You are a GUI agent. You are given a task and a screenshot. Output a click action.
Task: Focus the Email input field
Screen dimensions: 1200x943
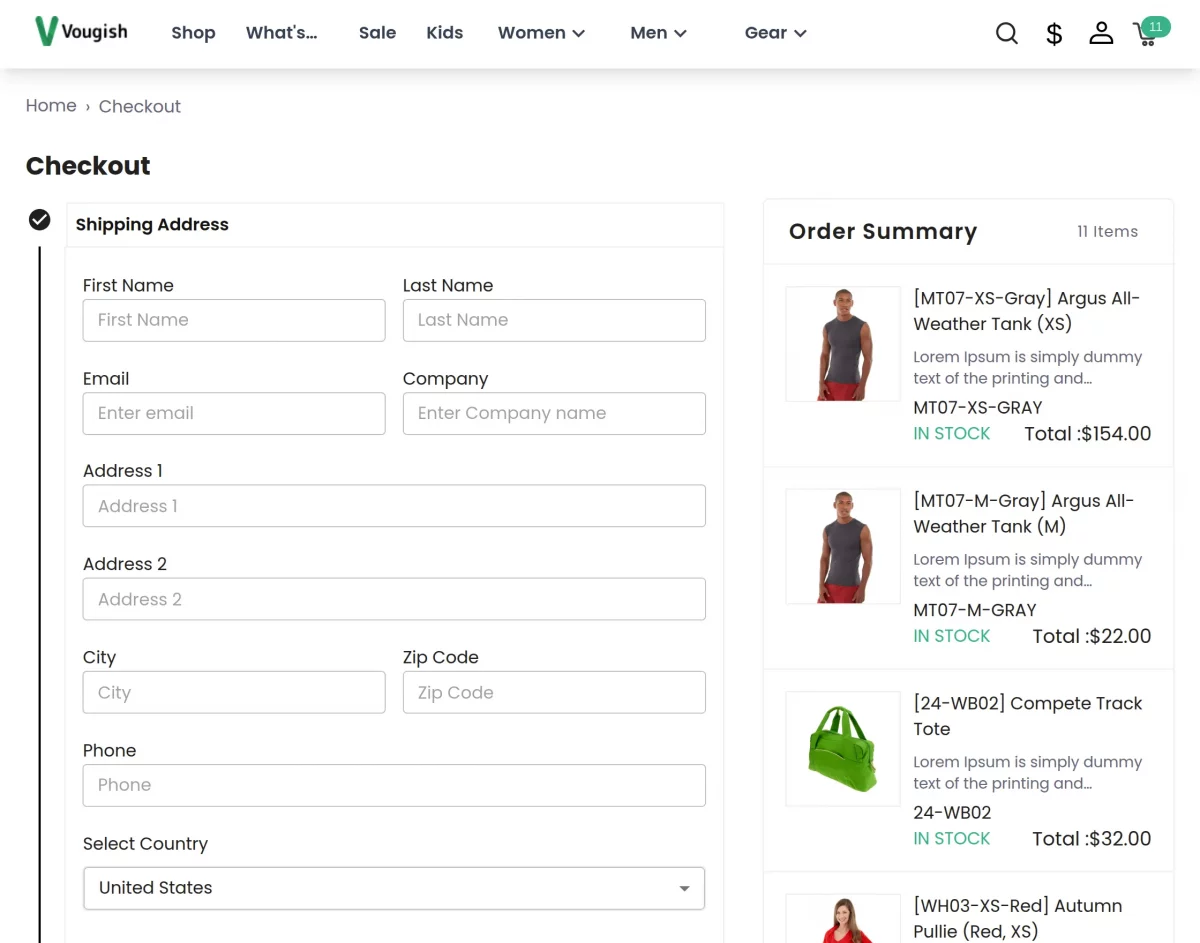234,413
